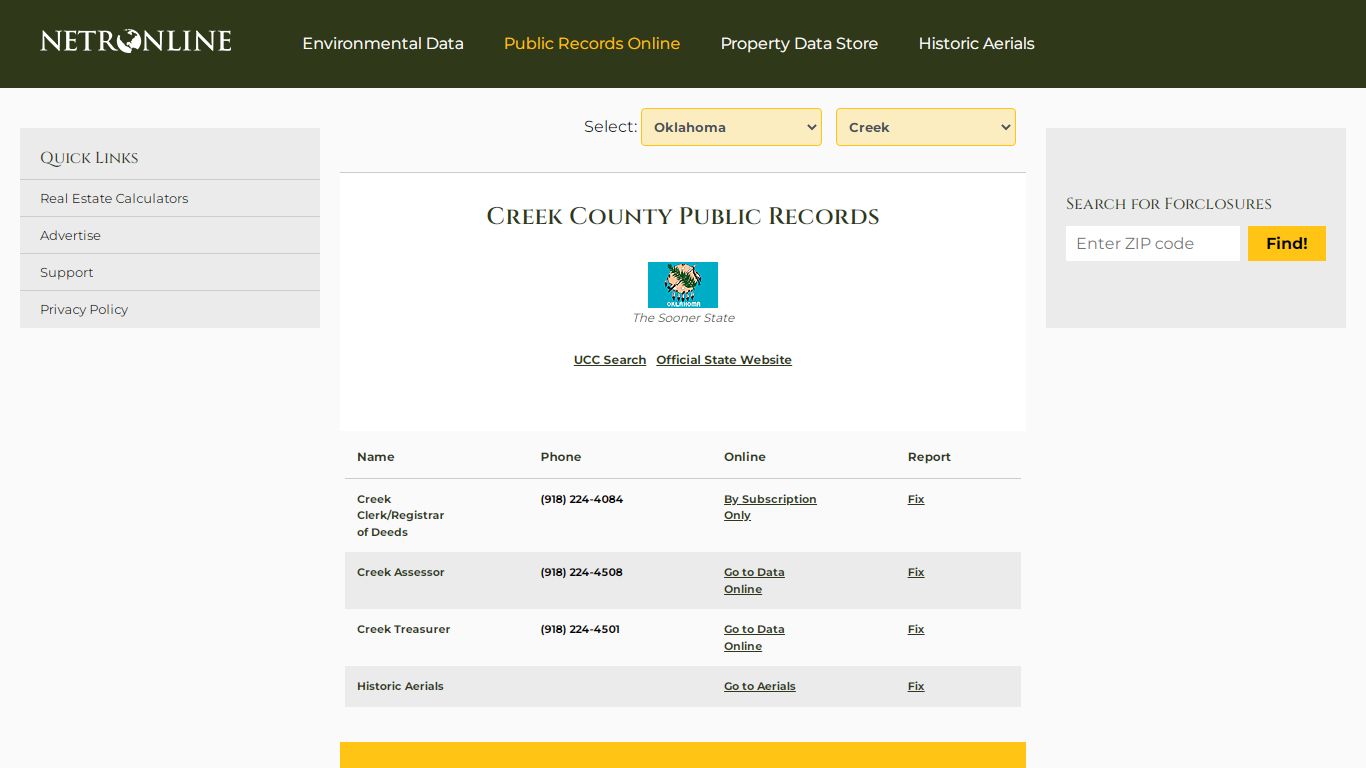Select the phone number (918) 224-4508
Viewport: 1366px width, 768px height.
[x=582, y=572]
